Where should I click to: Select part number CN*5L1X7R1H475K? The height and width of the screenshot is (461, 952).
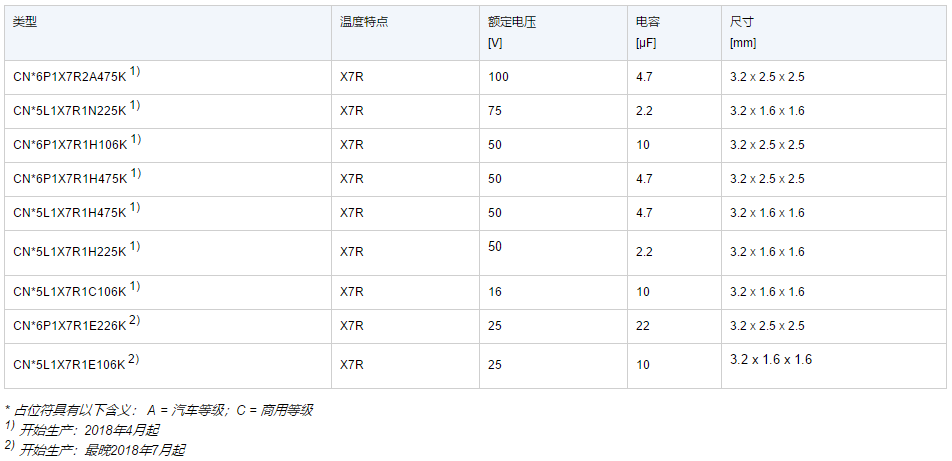(70, 213)
